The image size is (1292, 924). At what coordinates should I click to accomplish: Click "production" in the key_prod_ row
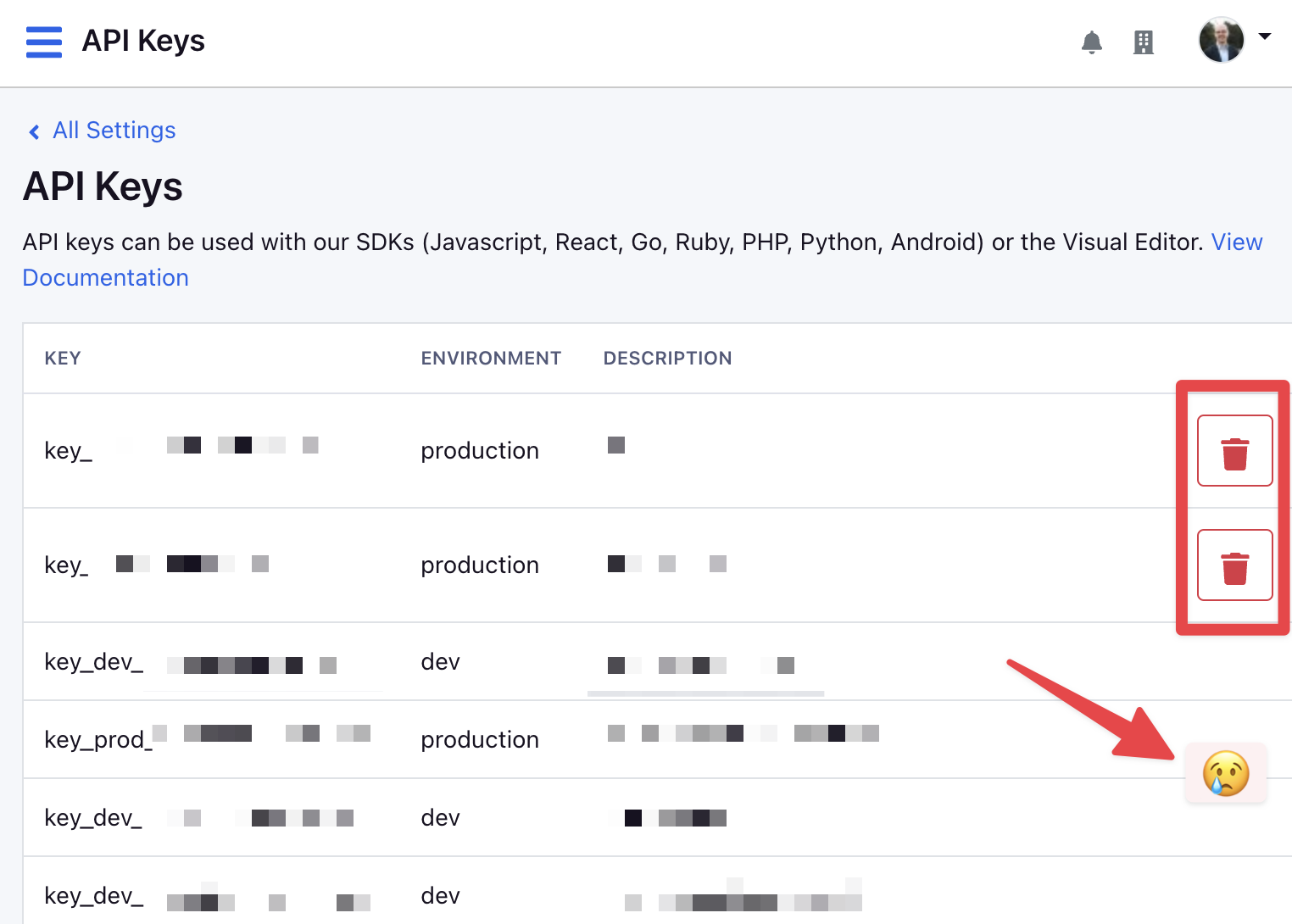[x=480, y=740]
